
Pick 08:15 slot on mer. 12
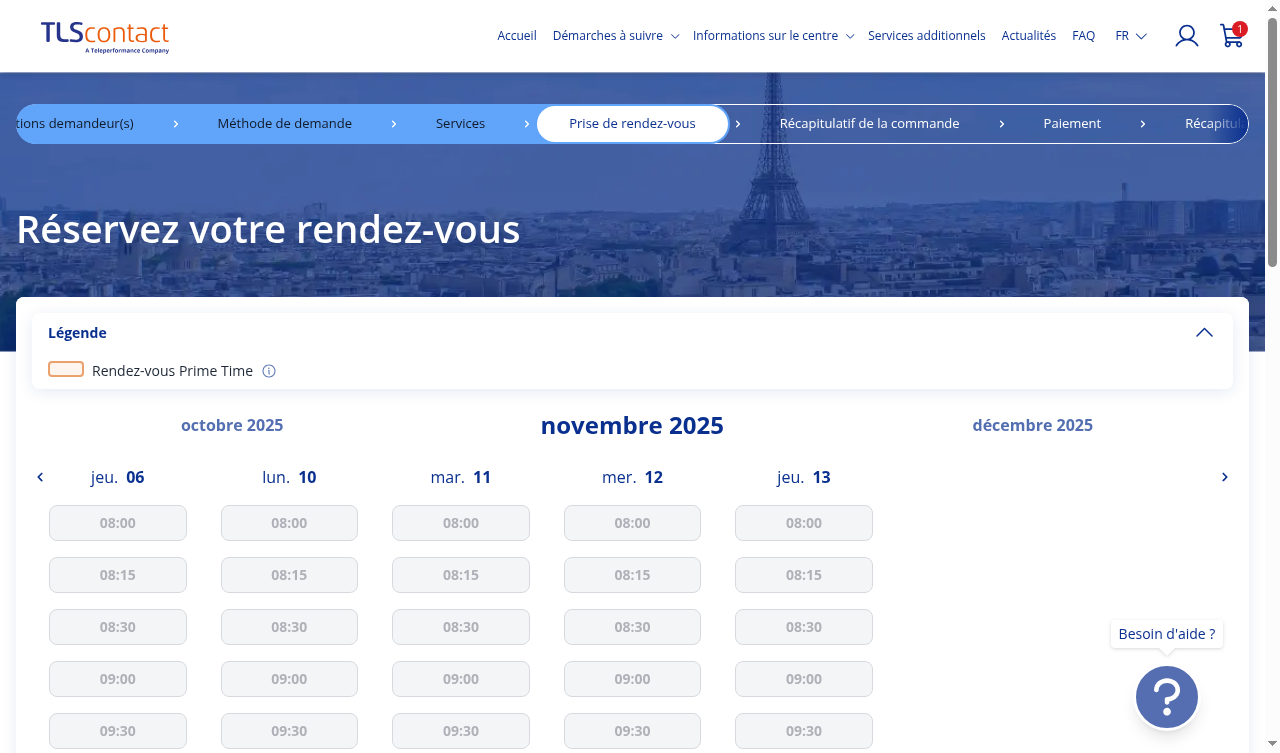(x=632, y=575)
